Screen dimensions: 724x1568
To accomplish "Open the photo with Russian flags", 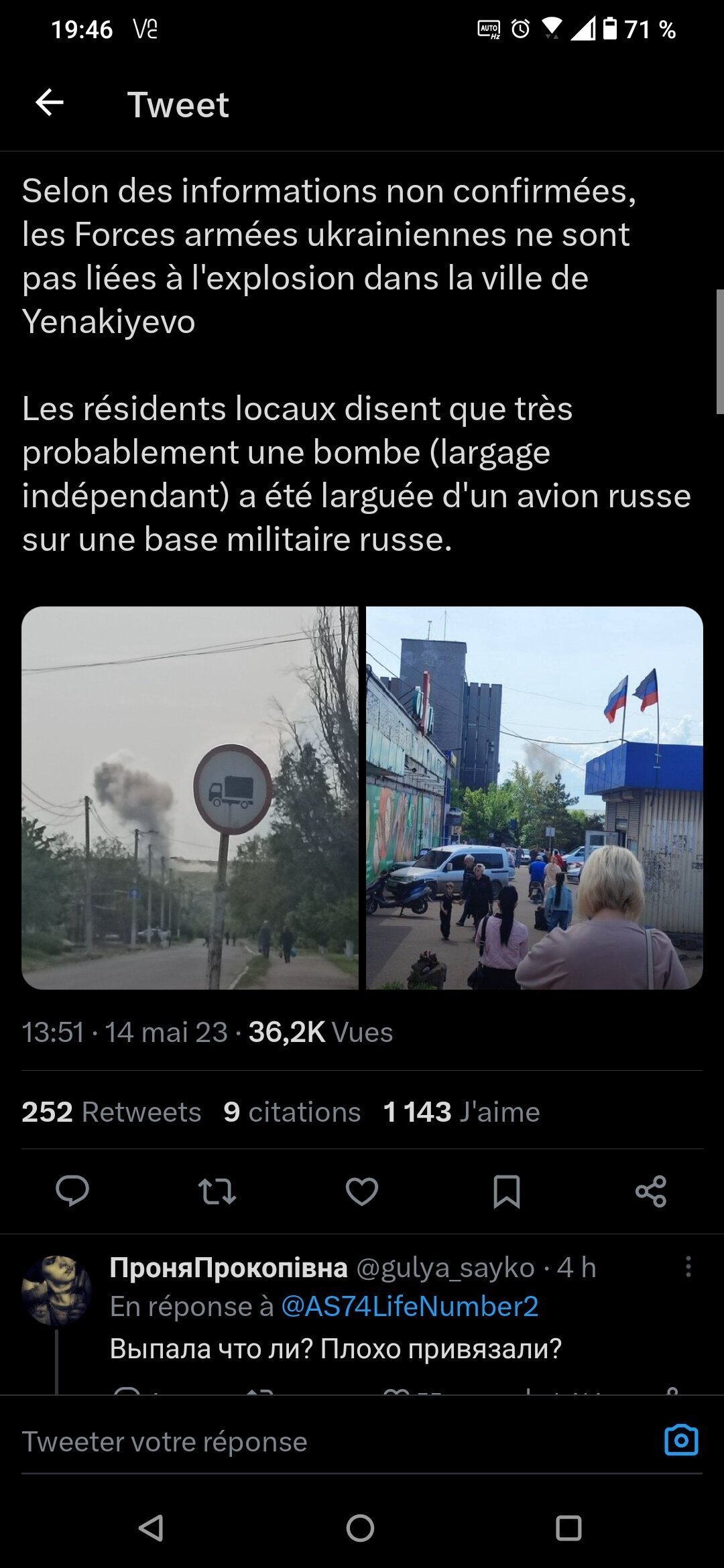I will tap(534, 797).
